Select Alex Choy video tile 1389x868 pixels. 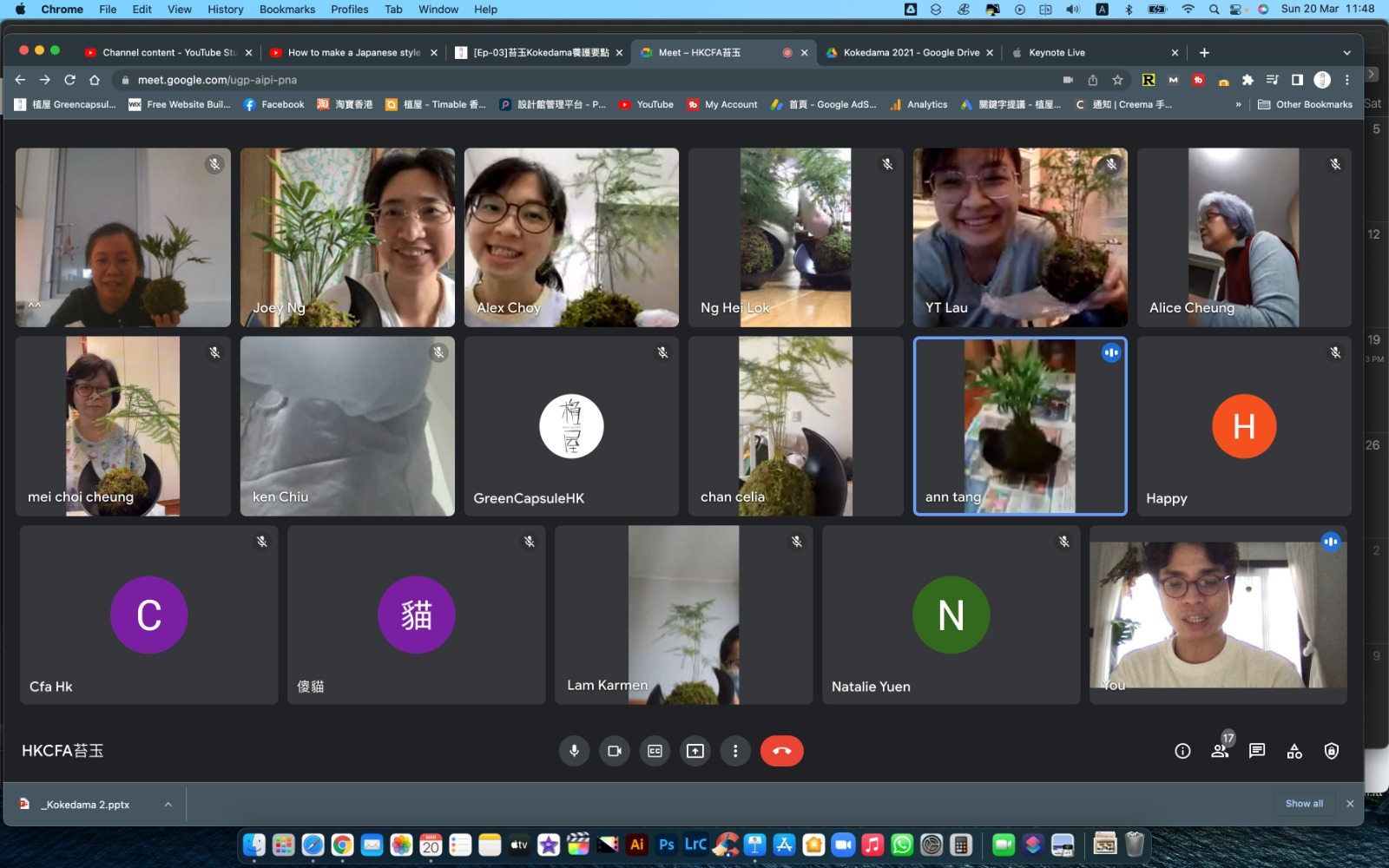pos(571,237)
